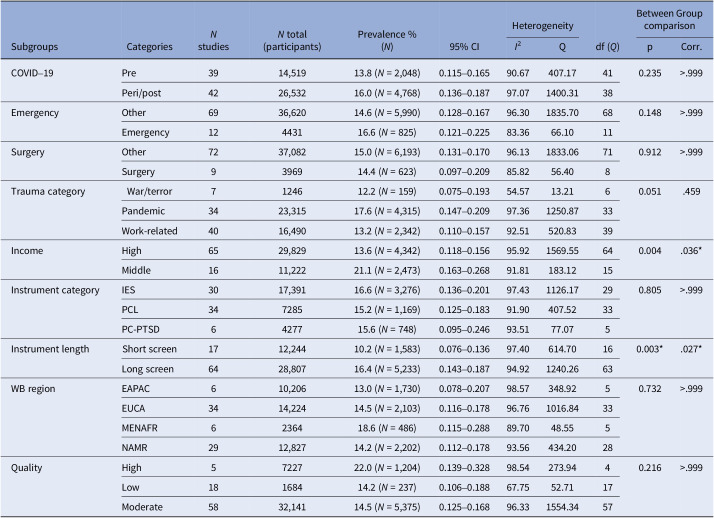The image size is (714, 518).
Task: Select the PC-PTSD category cell
Action: tap(140, 330)
